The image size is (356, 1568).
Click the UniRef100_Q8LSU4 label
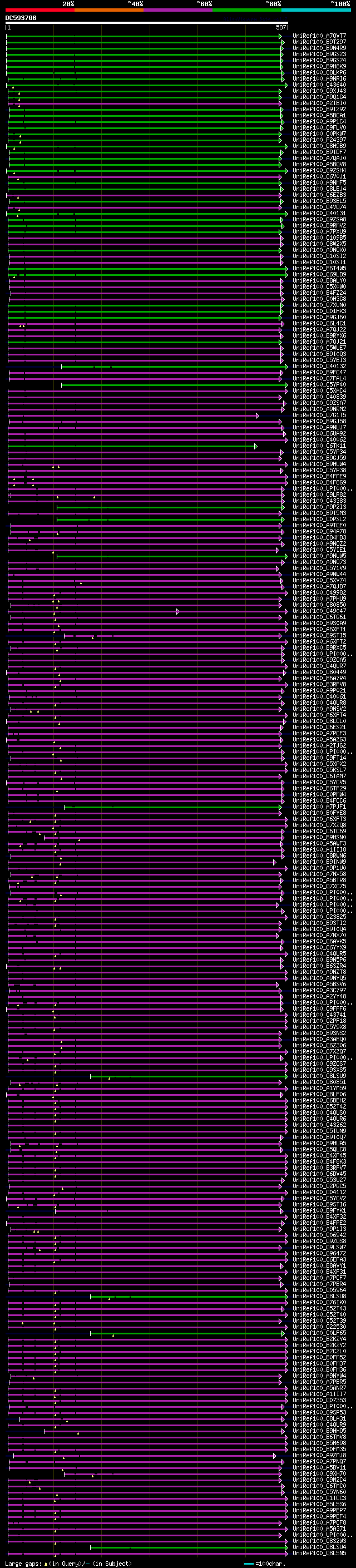point(319,1547)
